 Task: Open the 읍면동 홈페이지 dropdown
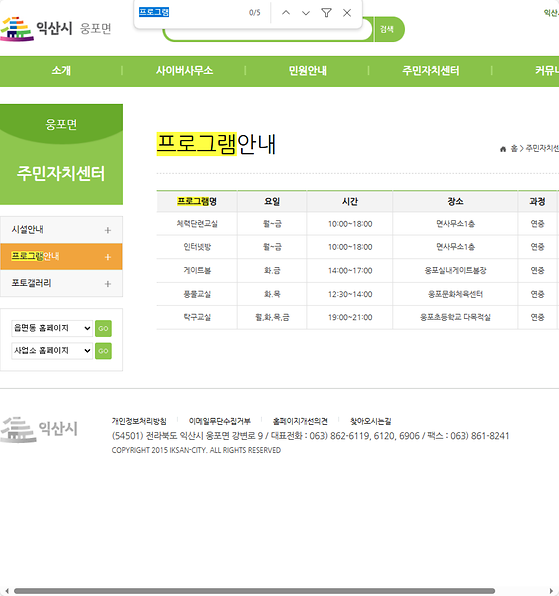(52, 328)
